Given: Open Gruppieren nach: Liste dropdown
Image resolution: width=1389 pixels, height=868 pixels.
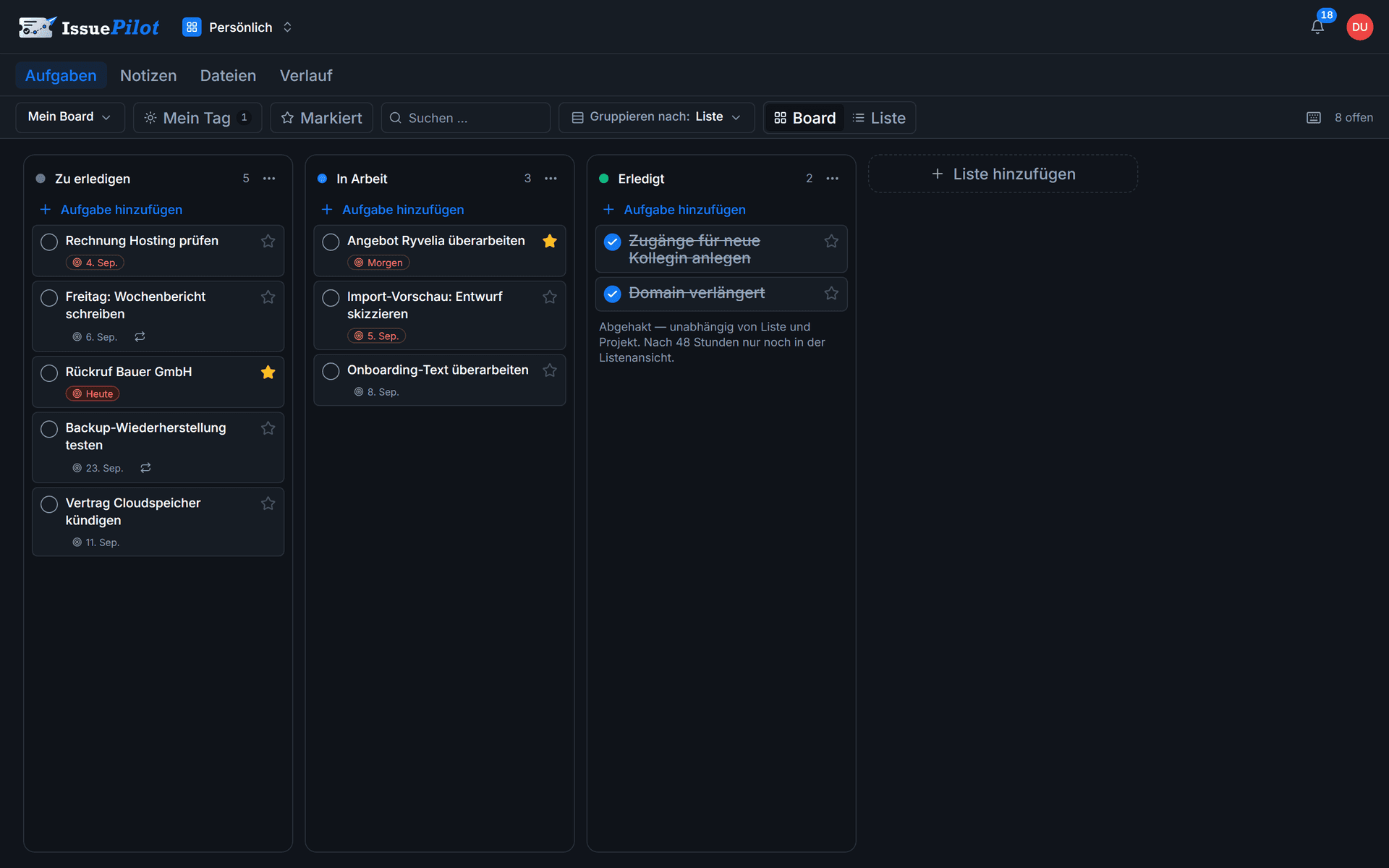Looking at the screenshot, I should pos(656,117).
